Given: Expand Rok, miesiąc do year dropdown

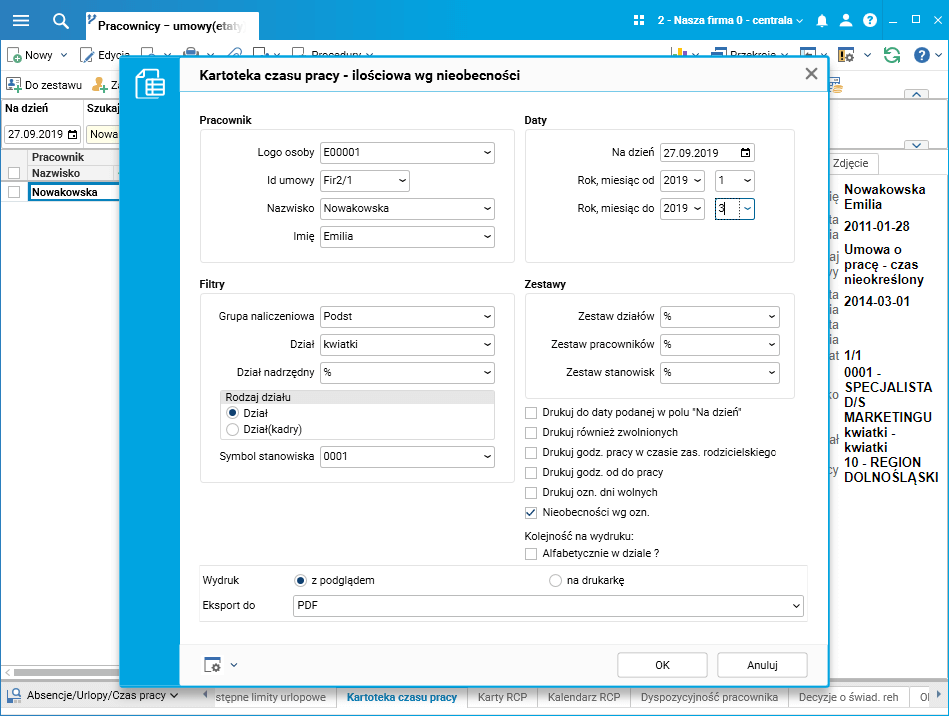Looking at the screenshot, I should (697, 209).
